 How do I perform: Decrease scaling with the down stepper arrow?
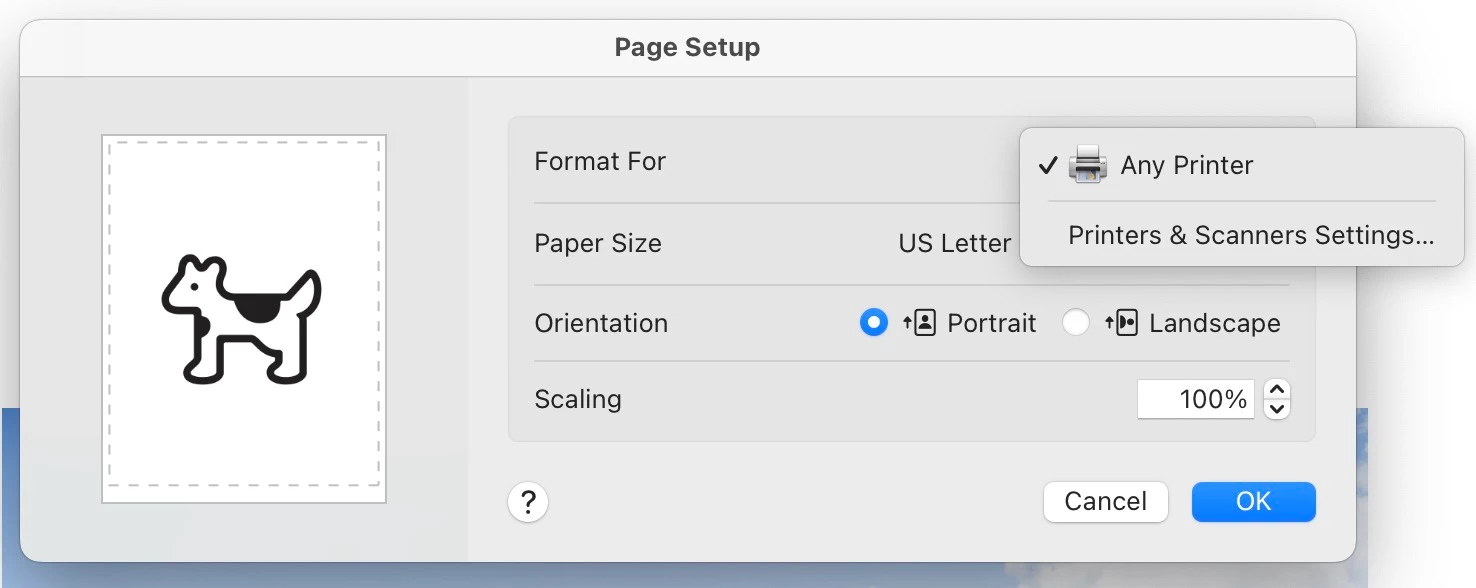(1277, 408)
